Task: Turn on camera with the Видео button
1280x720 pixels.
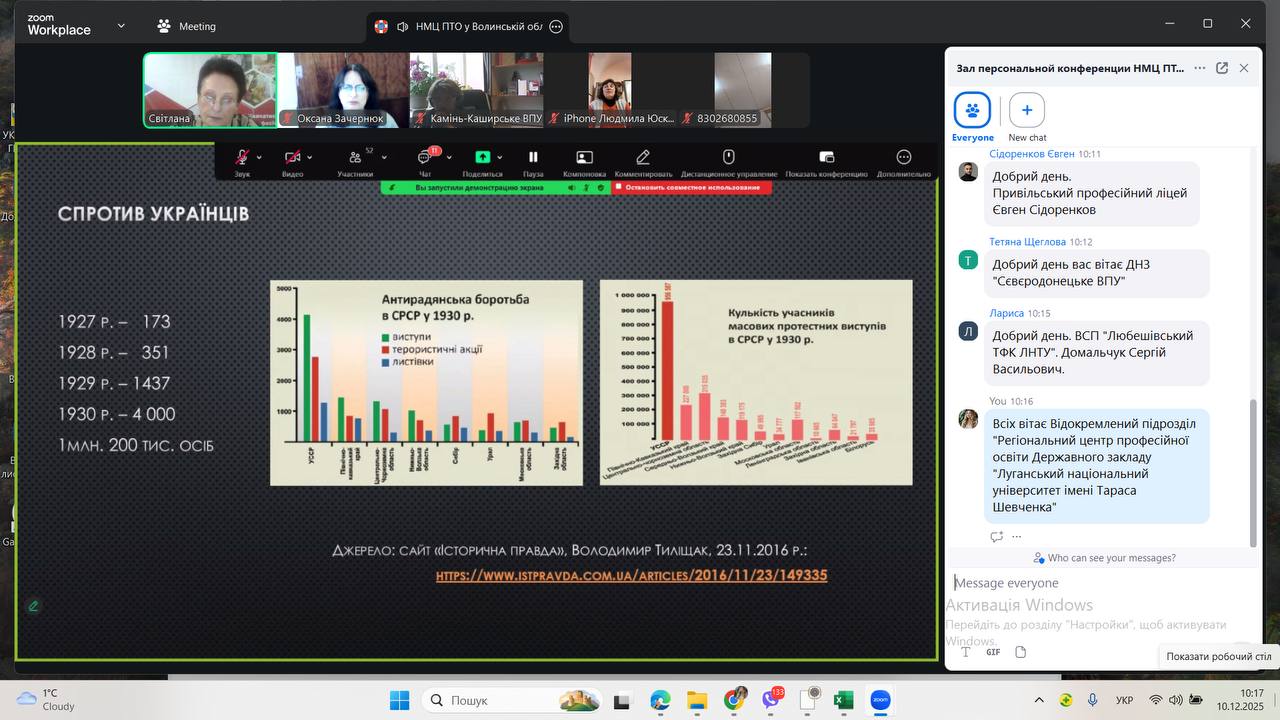Action: (292, 158)
